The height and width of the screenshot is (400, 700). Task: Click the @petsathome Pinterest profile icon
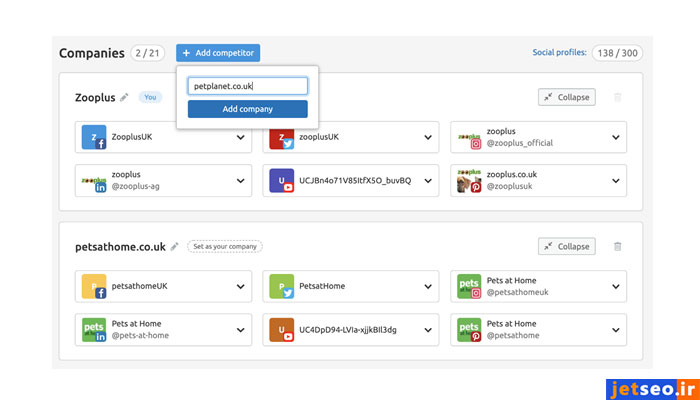pyautogui.click(x=469, y=330)
